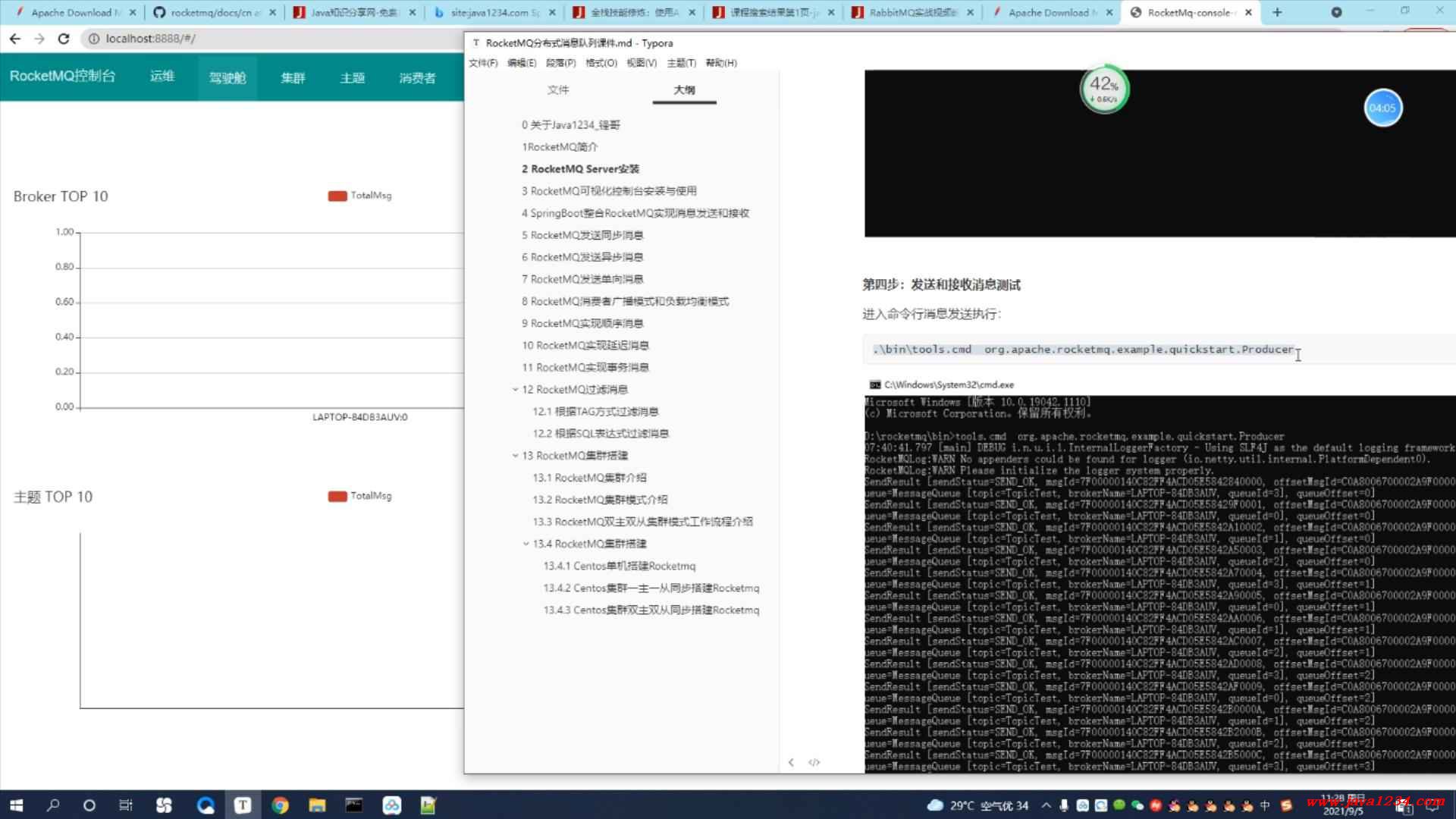Switch Typora sidebar to 文件 tab

tap(558, 89)
